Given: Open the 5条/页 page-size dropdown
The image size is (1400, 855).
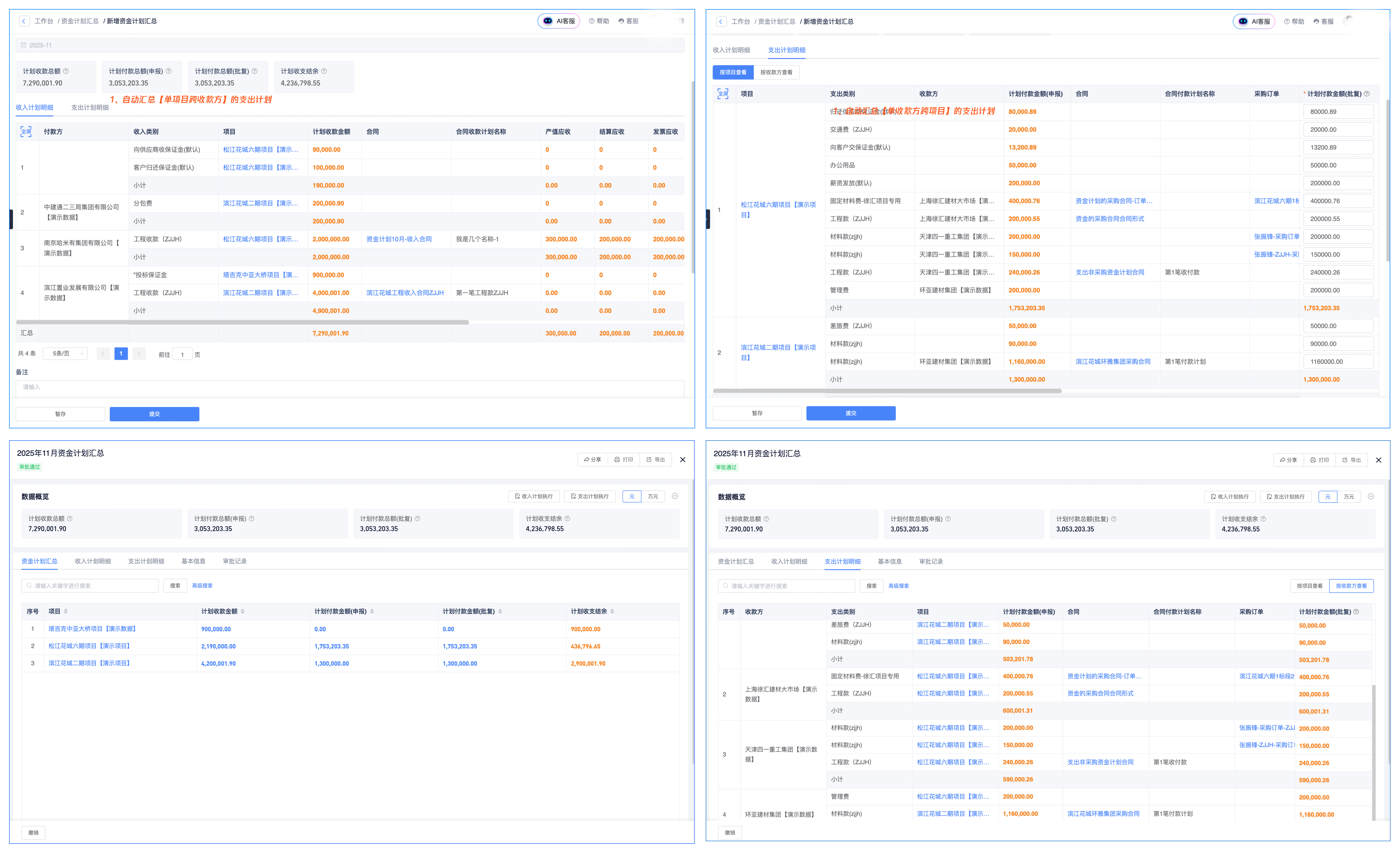Looking at the screenshot, I should click(x=65, y=353).
